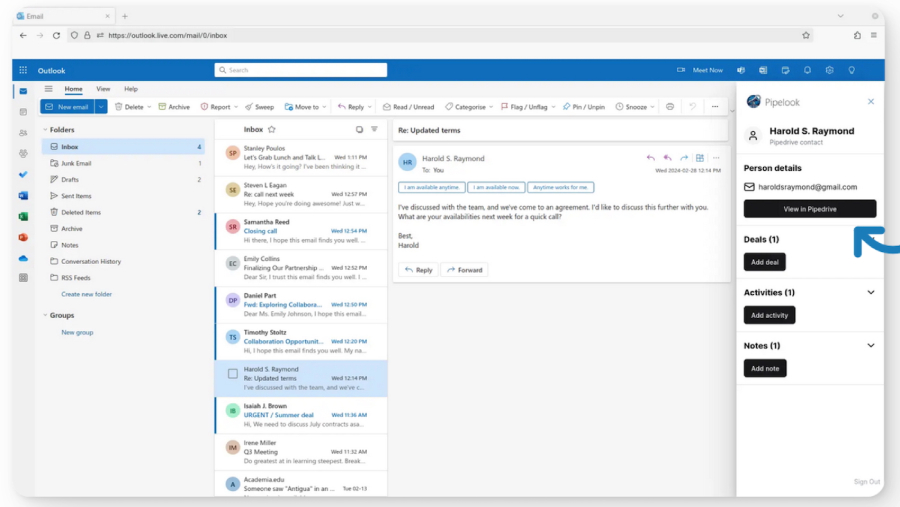The height and width of the screenshot is (507, 900).
Task: Click the Outlook search field
Action: pyautogui.click(x=300, y=70)
